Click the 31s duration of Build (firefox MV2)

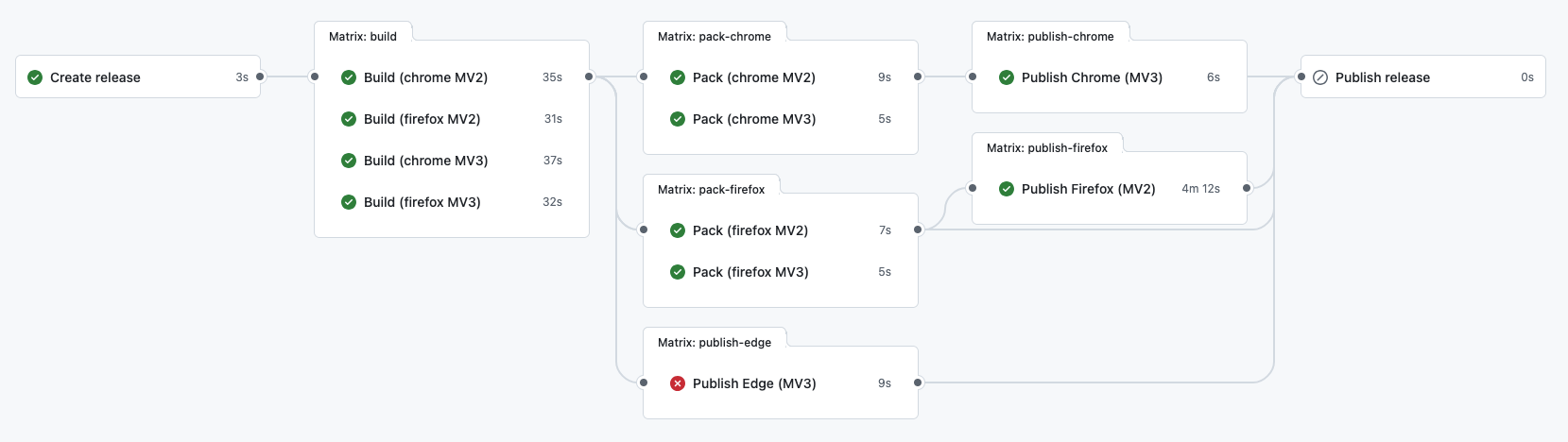(553, 119)
